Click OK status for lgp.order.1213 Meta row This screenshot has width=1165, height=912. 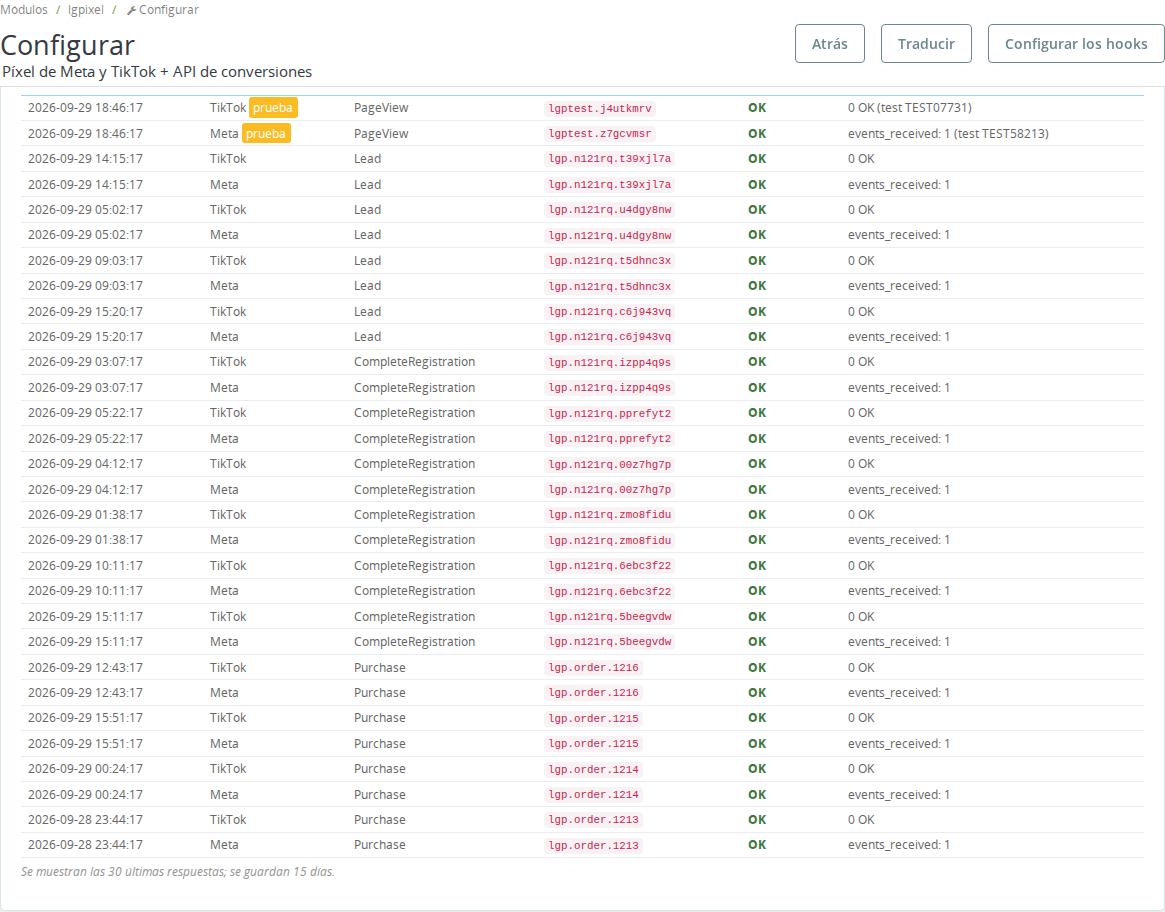(757, 845)
